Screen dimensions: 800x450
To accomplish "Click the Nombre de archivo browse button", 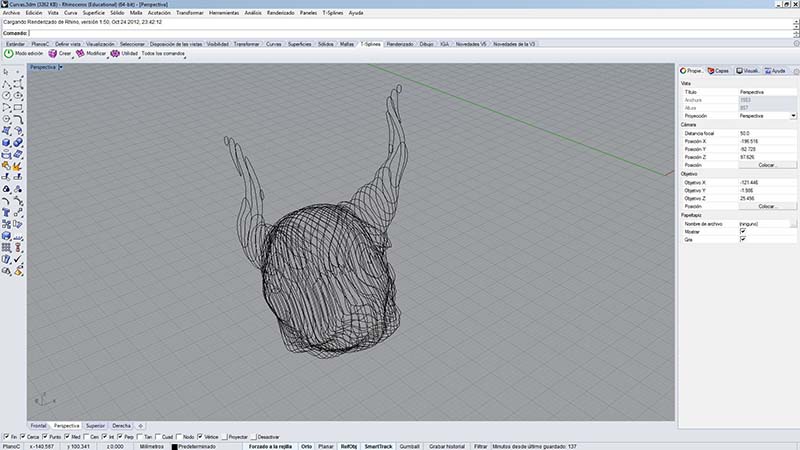I will (x=793, y=224).
